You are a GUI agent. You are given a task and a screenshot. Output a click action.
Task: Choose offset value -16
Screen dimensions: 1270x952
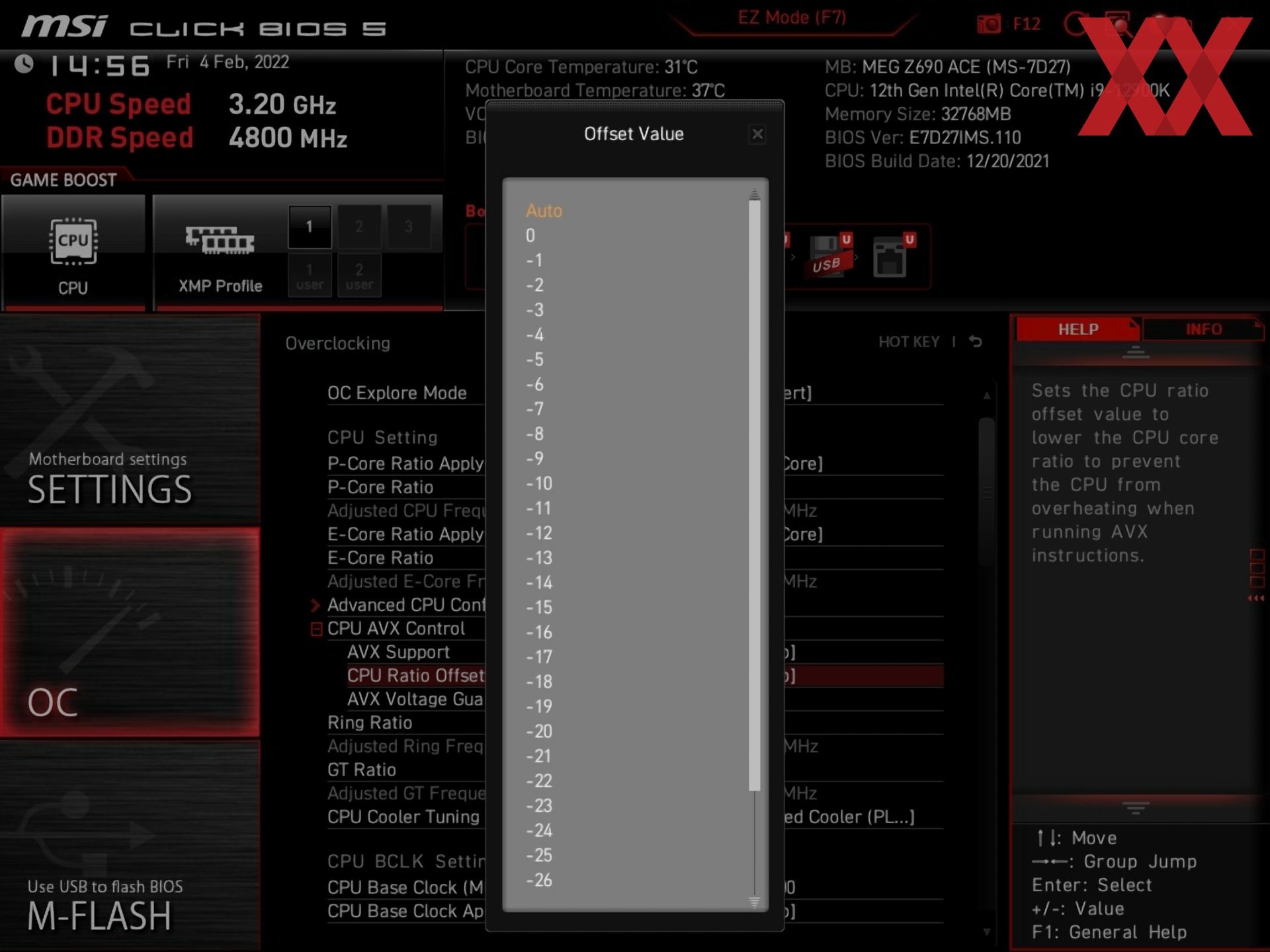point(539,632)
